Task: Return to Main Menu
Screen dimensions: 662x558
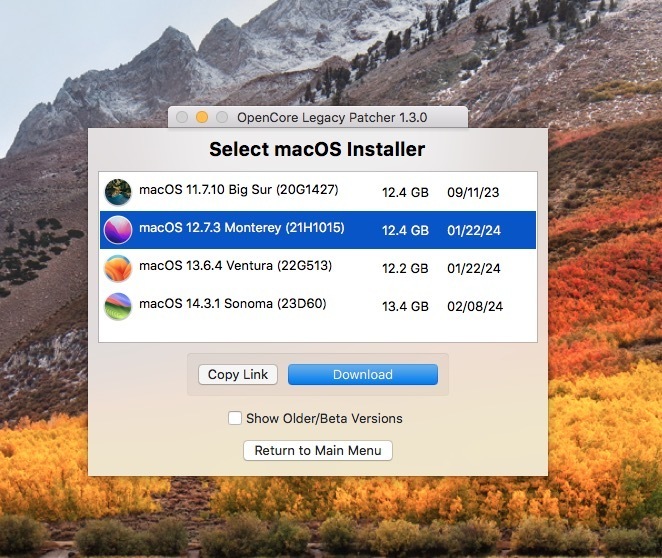Action: 318,450
